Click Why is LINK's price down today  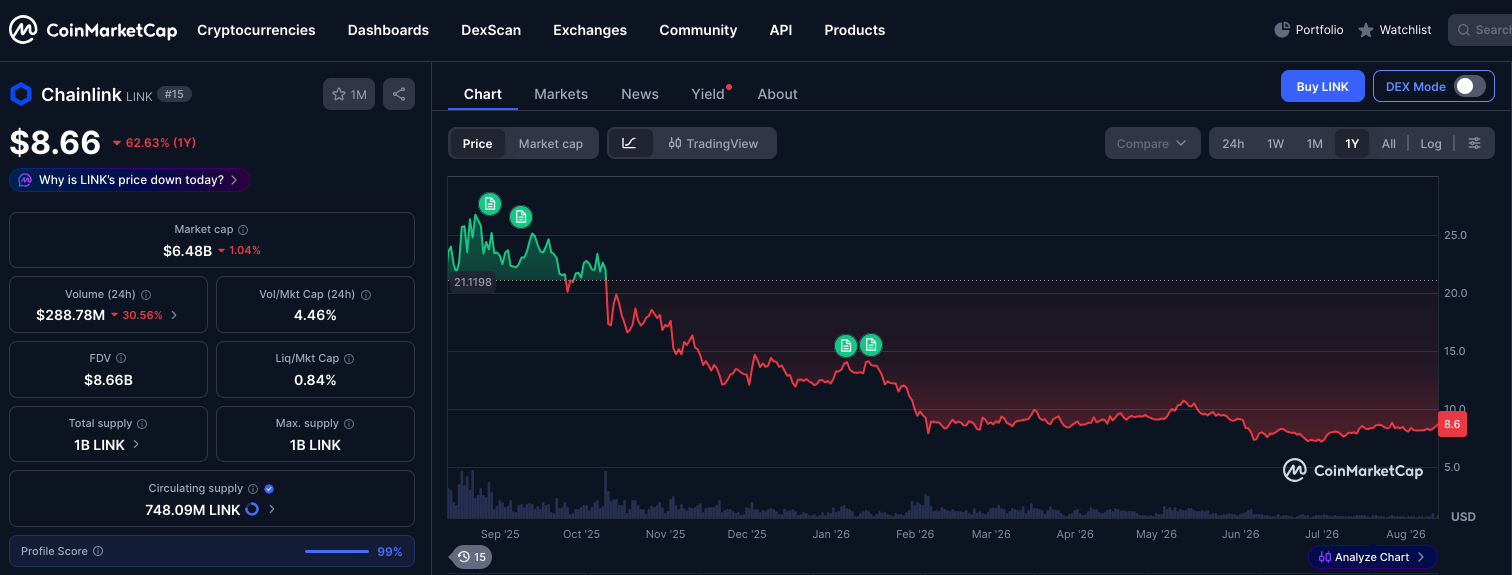130,180
